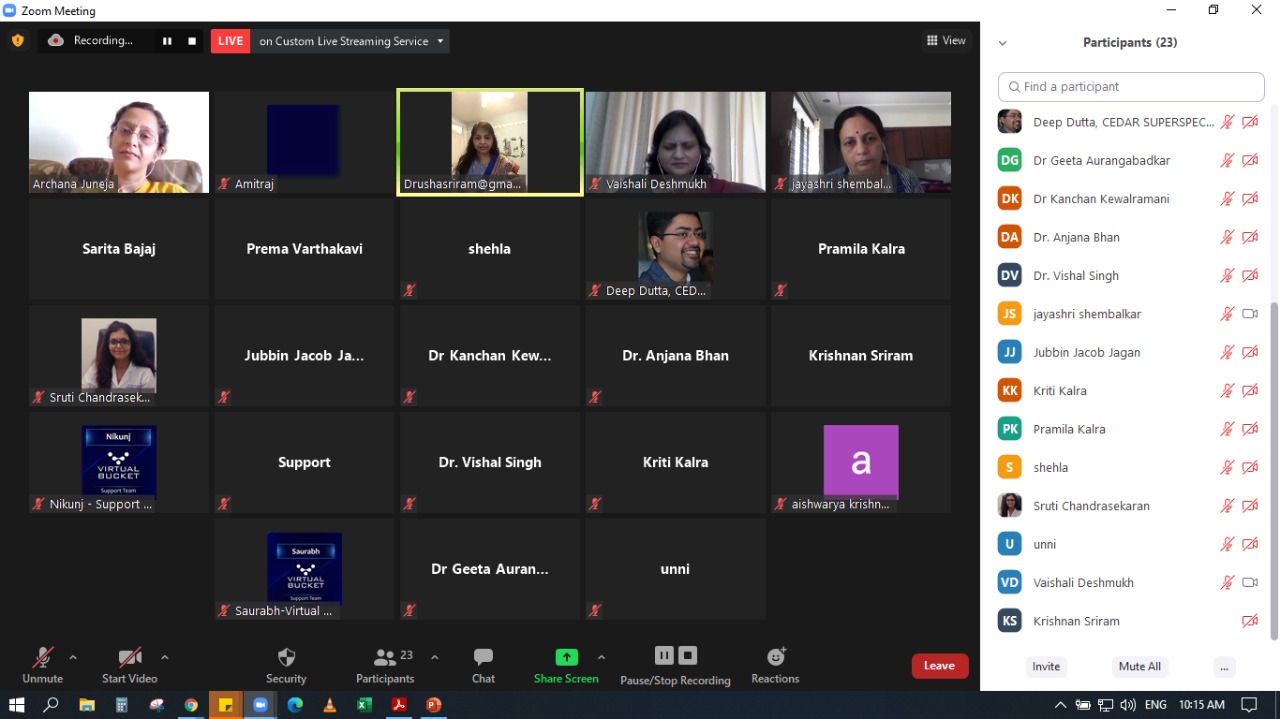Open the Reactions menu
This screenshot has width=1280, height=719.
[775, 657]
